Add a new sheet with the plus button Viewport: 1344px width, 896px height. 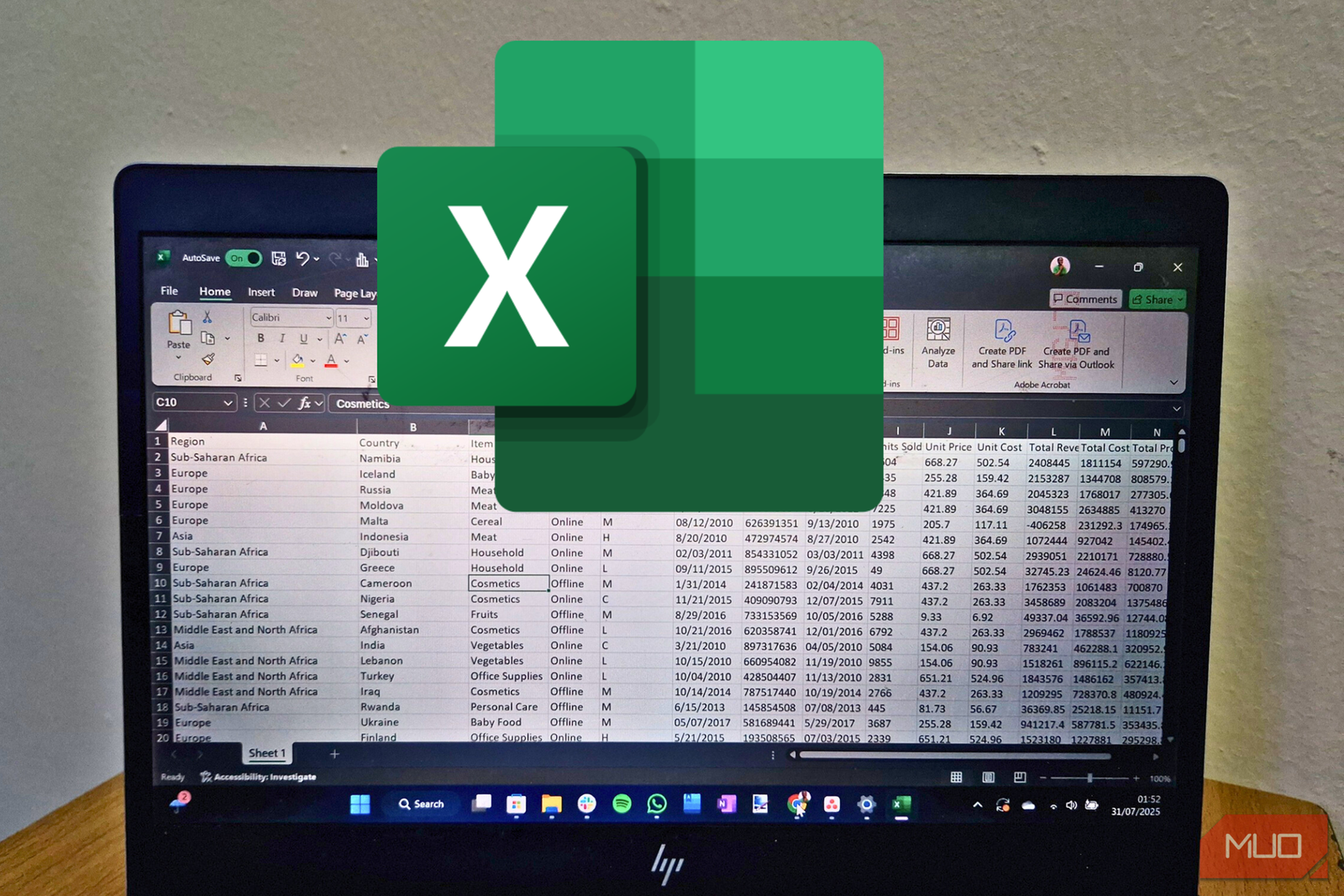334,754
